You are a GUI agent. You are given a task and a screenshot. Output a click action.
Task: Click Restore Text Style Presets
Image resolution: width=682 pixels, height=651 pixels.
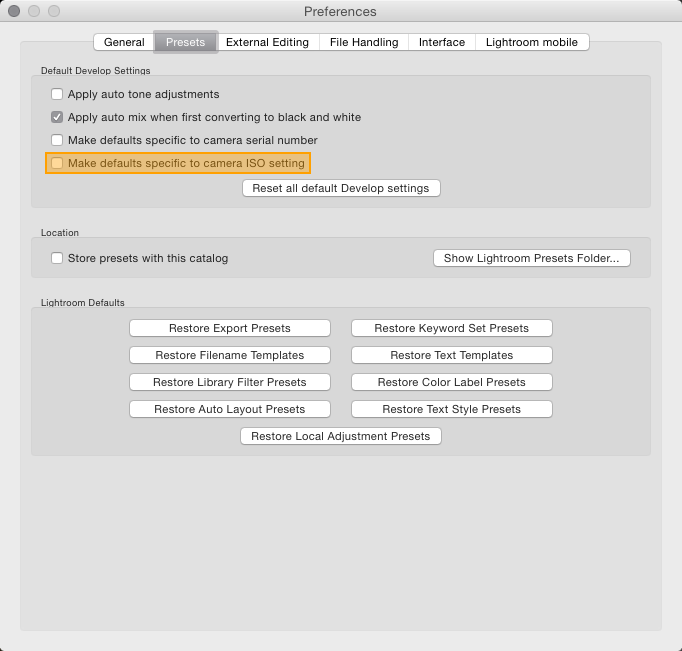451,409
